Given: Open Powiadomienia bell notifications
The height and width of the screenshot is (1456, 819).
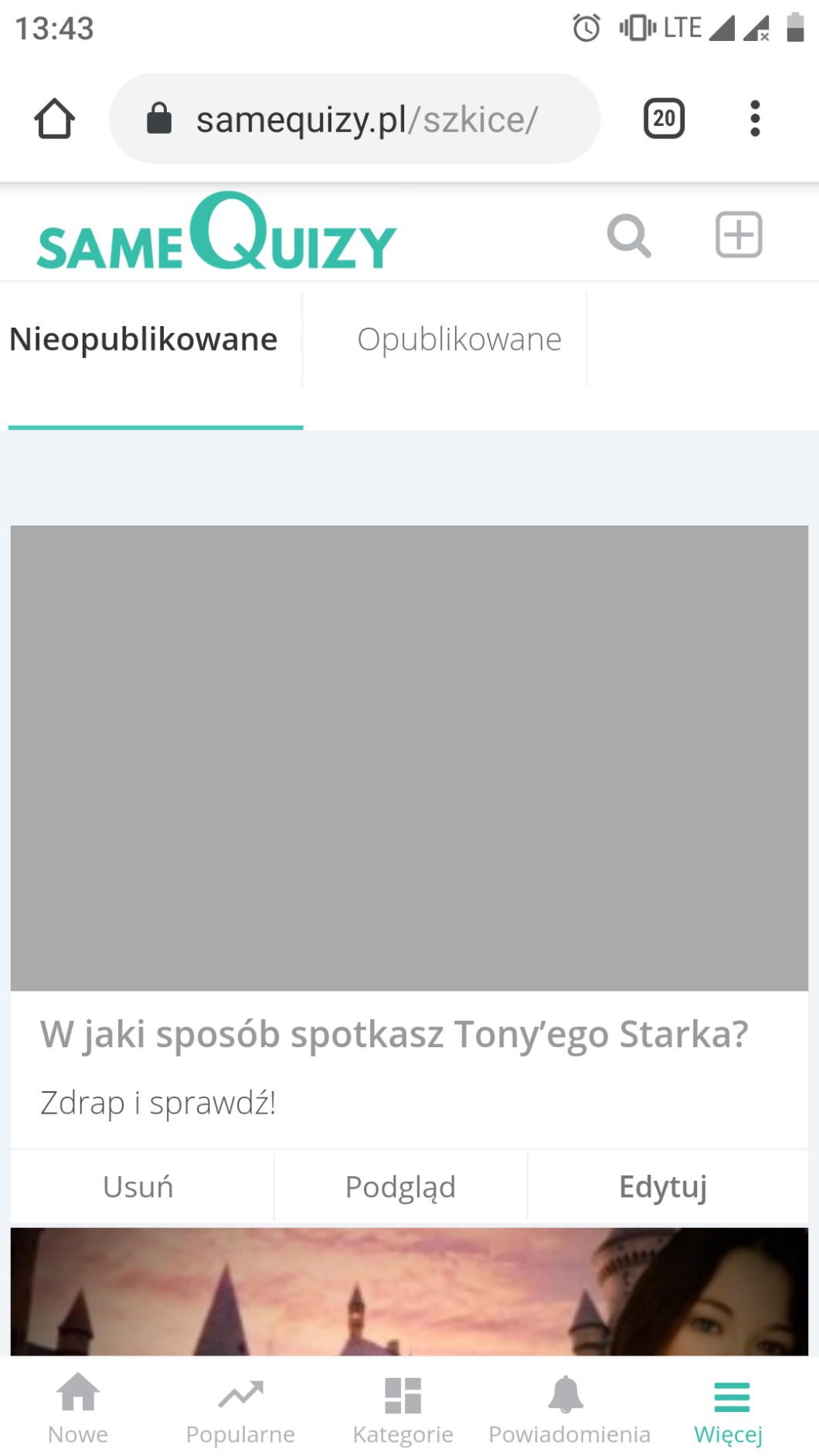Looking at the screenshot, I should pos(569,1408).
